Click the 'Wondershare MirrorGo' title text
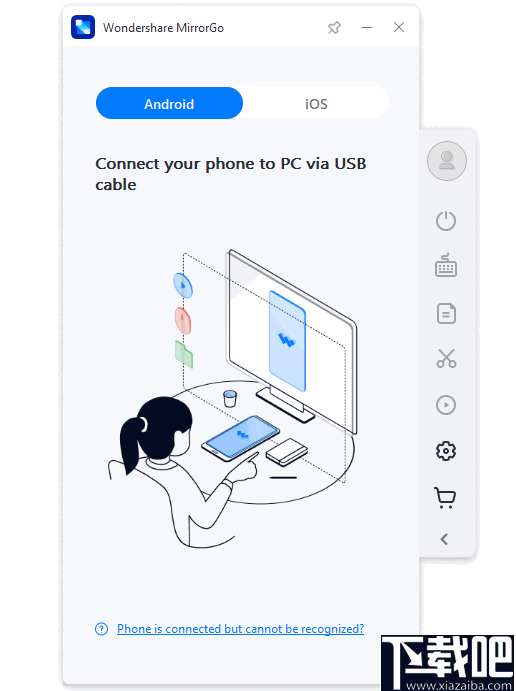516x691 pixels. click(x=163, y=28)
